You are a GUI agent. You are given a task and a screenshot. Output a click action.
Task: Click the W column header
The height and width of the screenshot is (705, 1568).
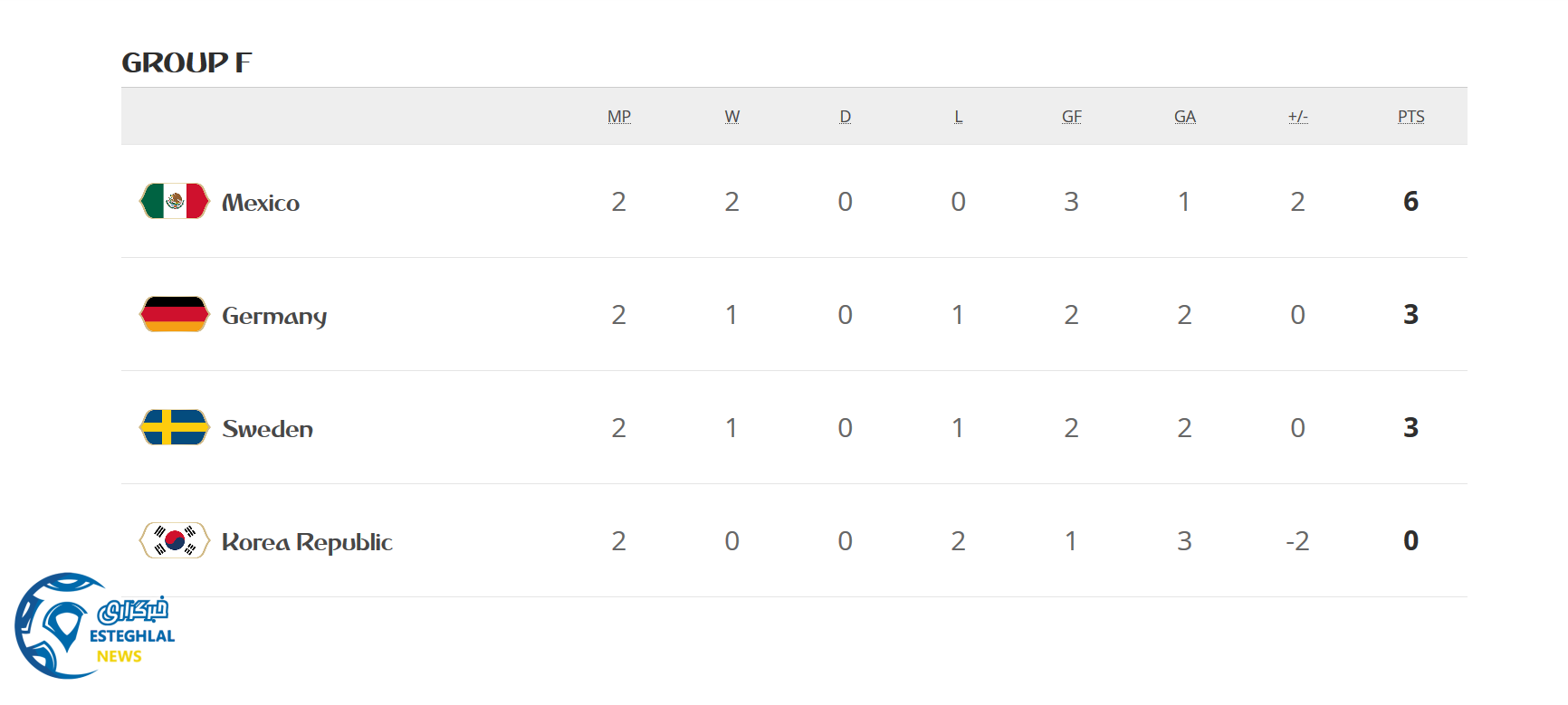click(732, 117)
